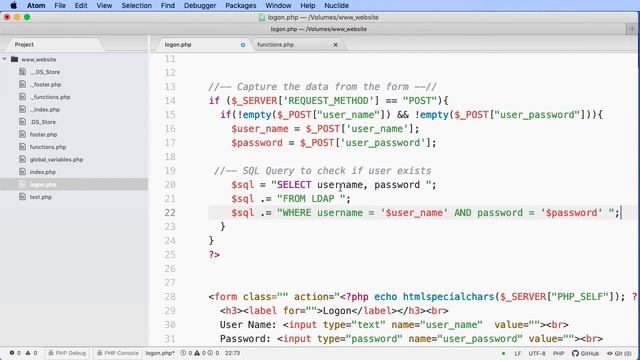Open the Find menu
The height and width of the screenshot is (360, 640).
167,6
